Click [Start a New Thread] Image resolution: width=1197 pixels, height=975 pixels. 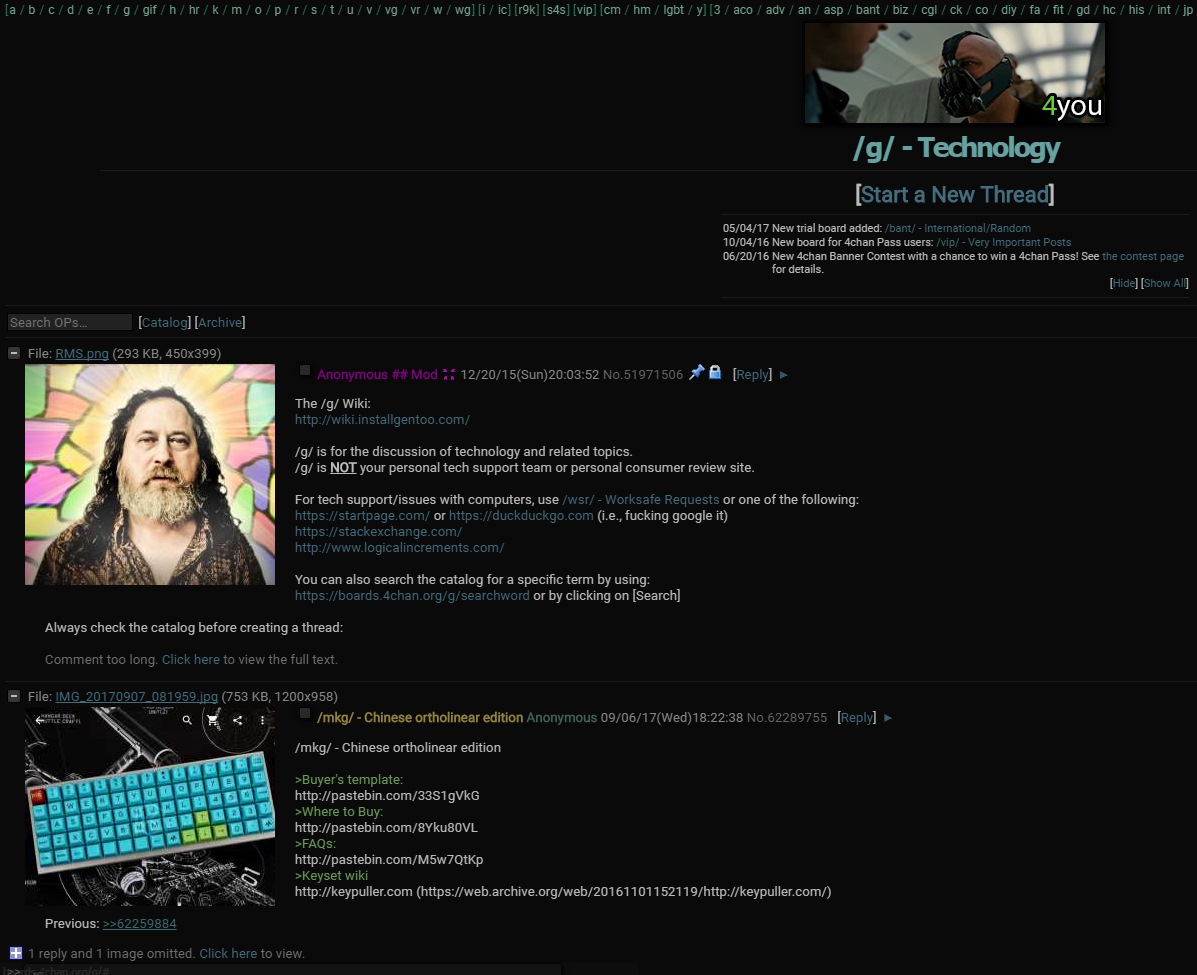pyautogui.click(x=955, y=194)
